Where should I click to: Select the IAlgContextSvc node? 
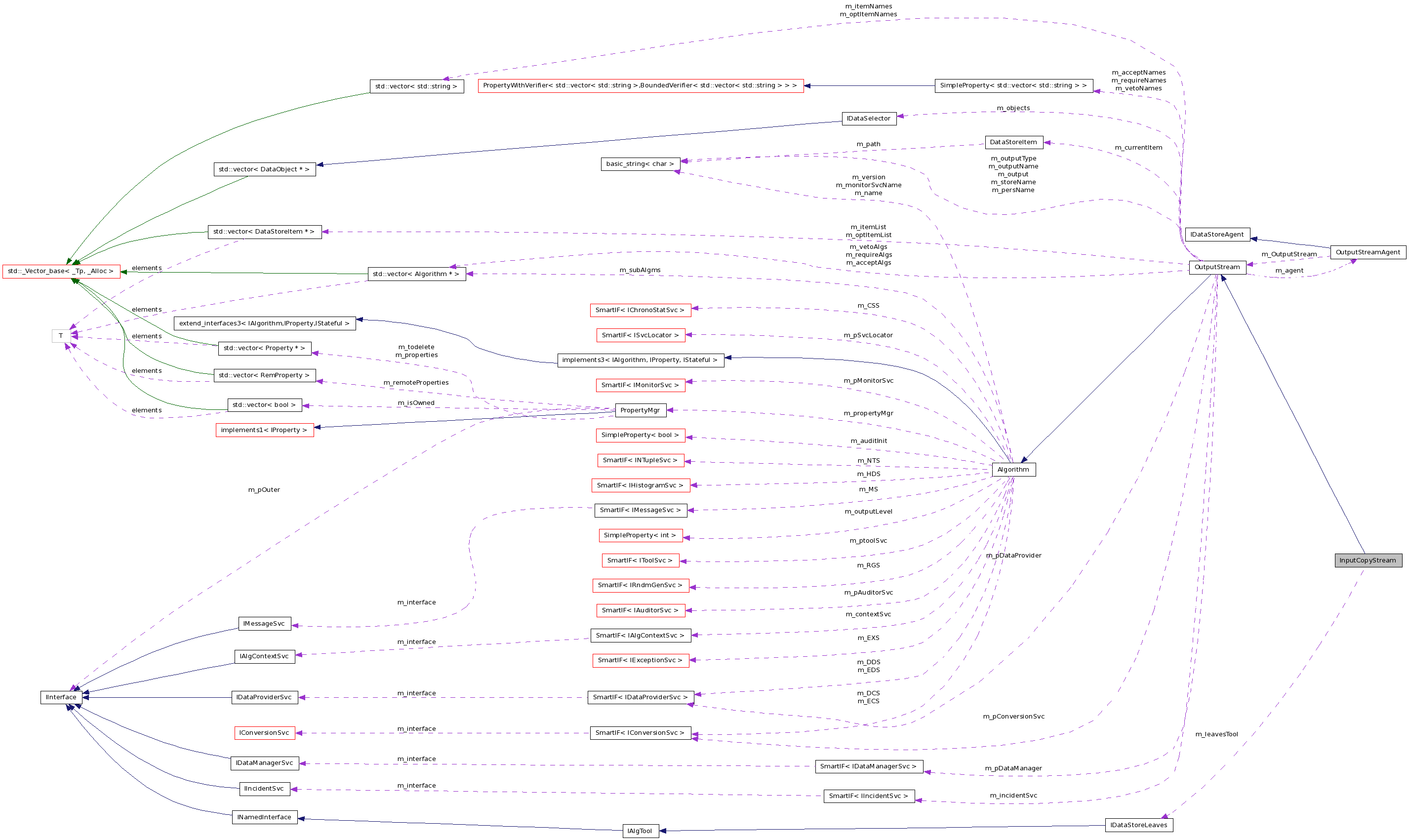[x=264, y=656]
